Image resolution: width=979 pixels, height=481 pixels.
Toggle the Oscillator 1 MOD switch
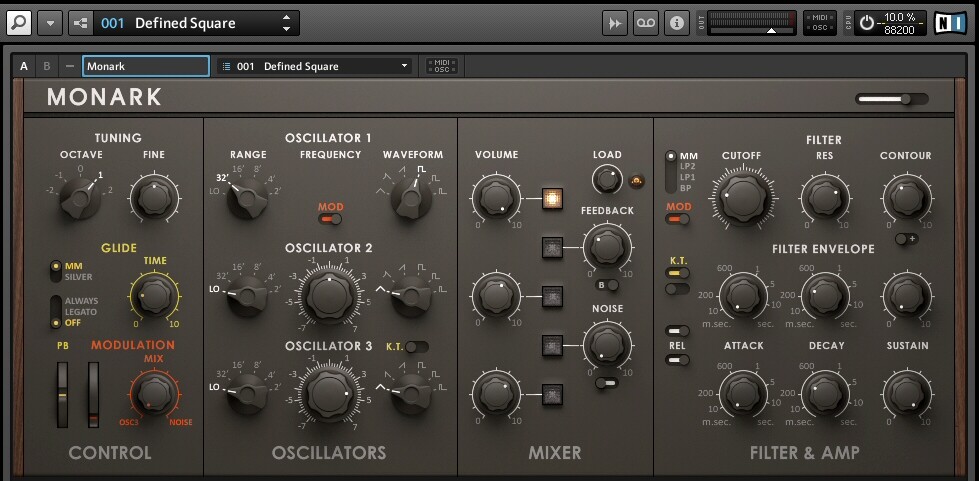coord(330,219)
